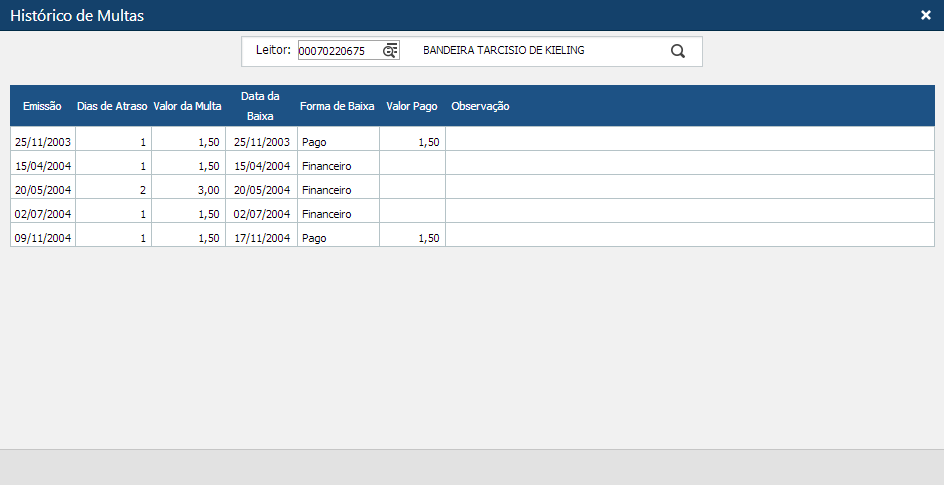Sort by Emissão column header

[x=42, y=106]
